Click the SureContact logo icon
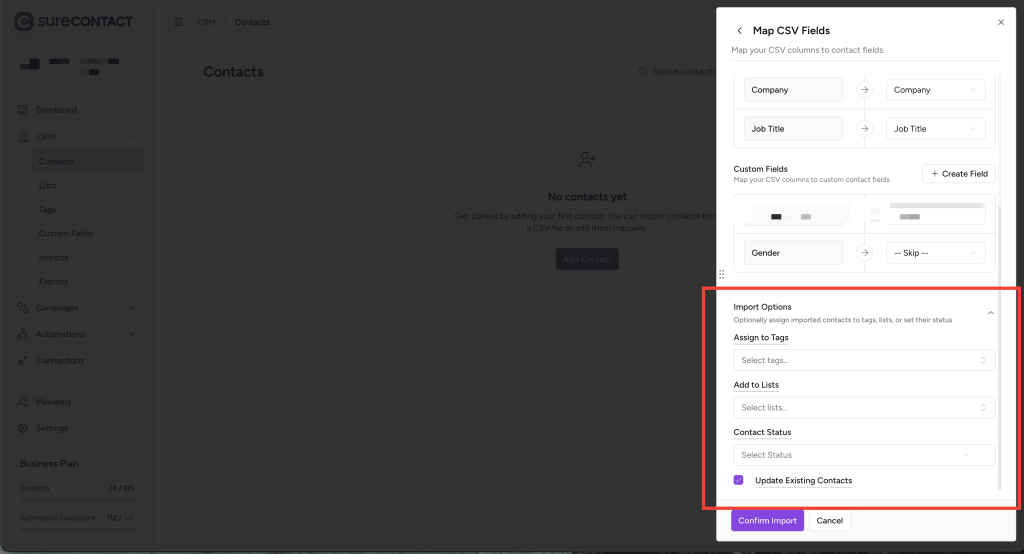The width and height of the screenshot is (1024, 554). click(x=23, y=21)
